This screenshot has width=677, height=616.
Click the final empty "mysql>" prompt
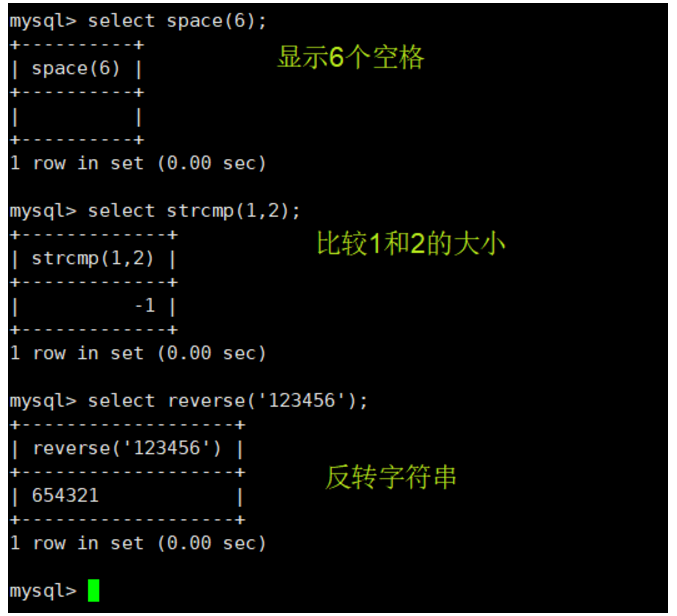43,591
